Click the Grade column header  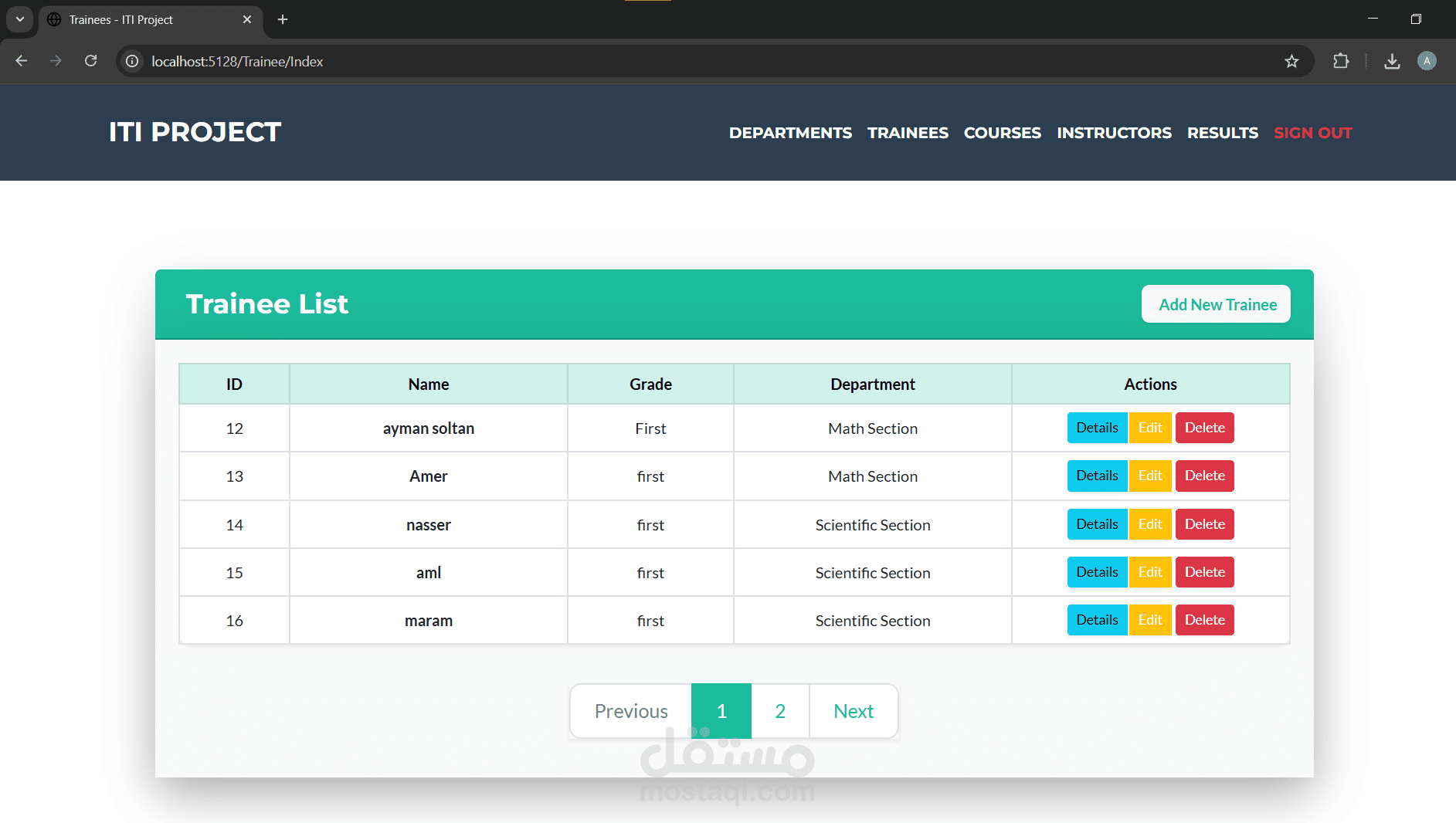[650, 384]
